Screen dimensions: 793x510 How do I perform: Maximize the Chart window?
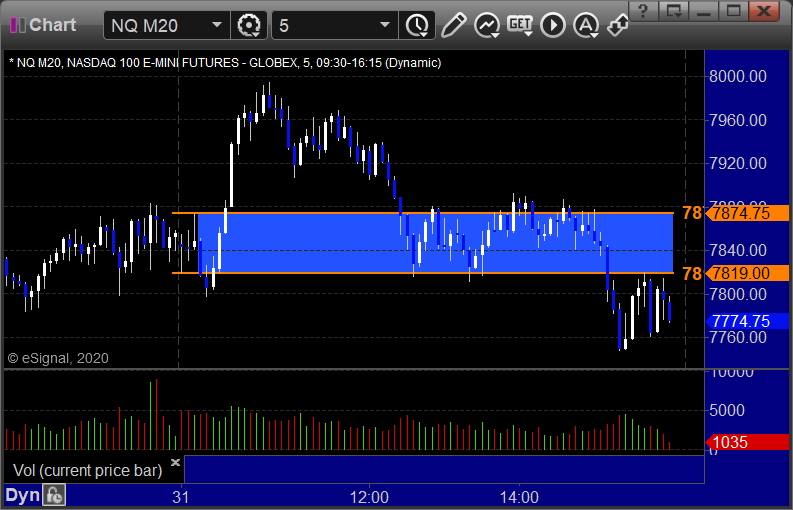coord(733,11)
